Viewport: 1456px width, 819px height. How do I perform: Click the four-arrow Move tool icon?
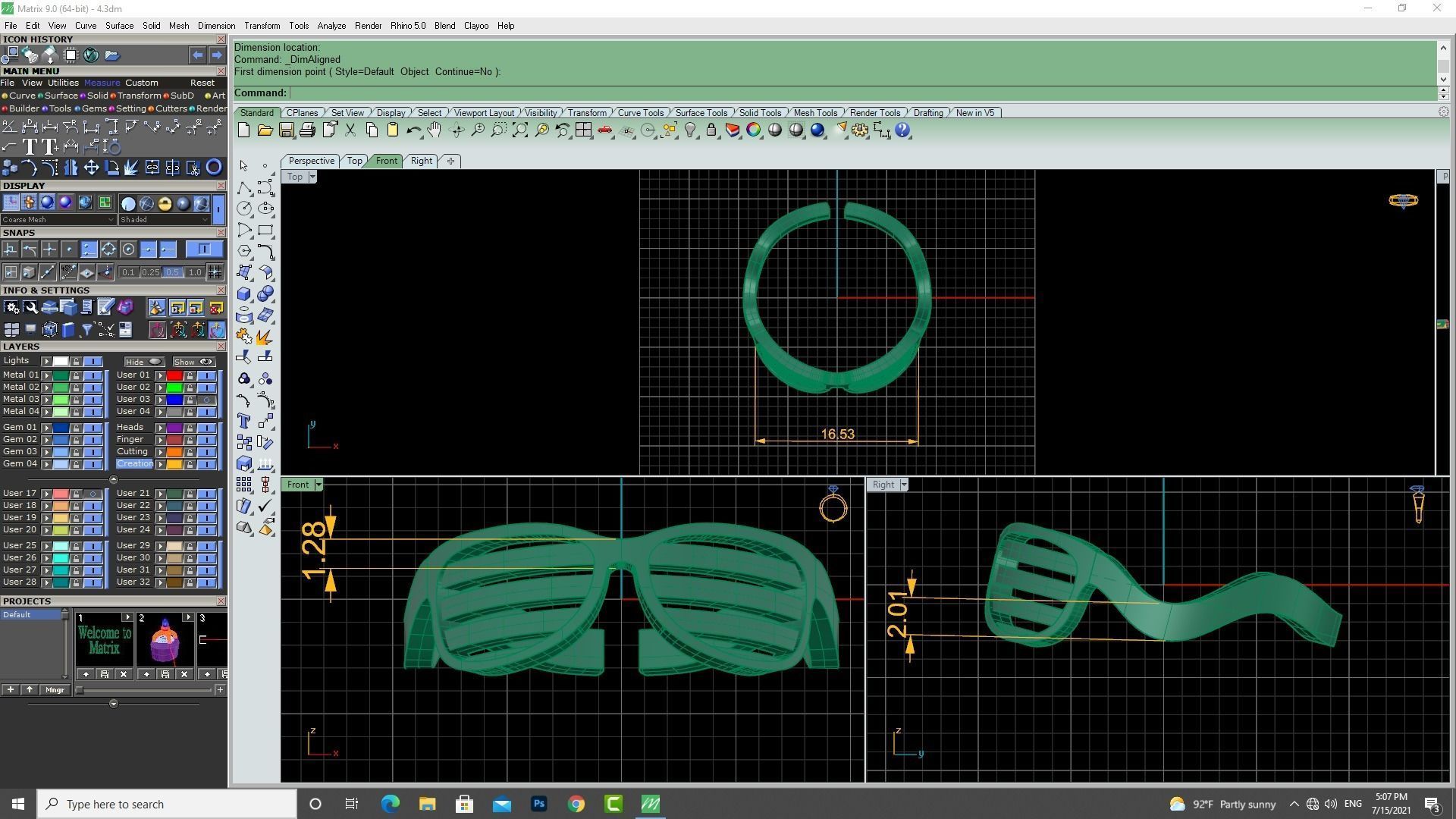click(91, 168)
